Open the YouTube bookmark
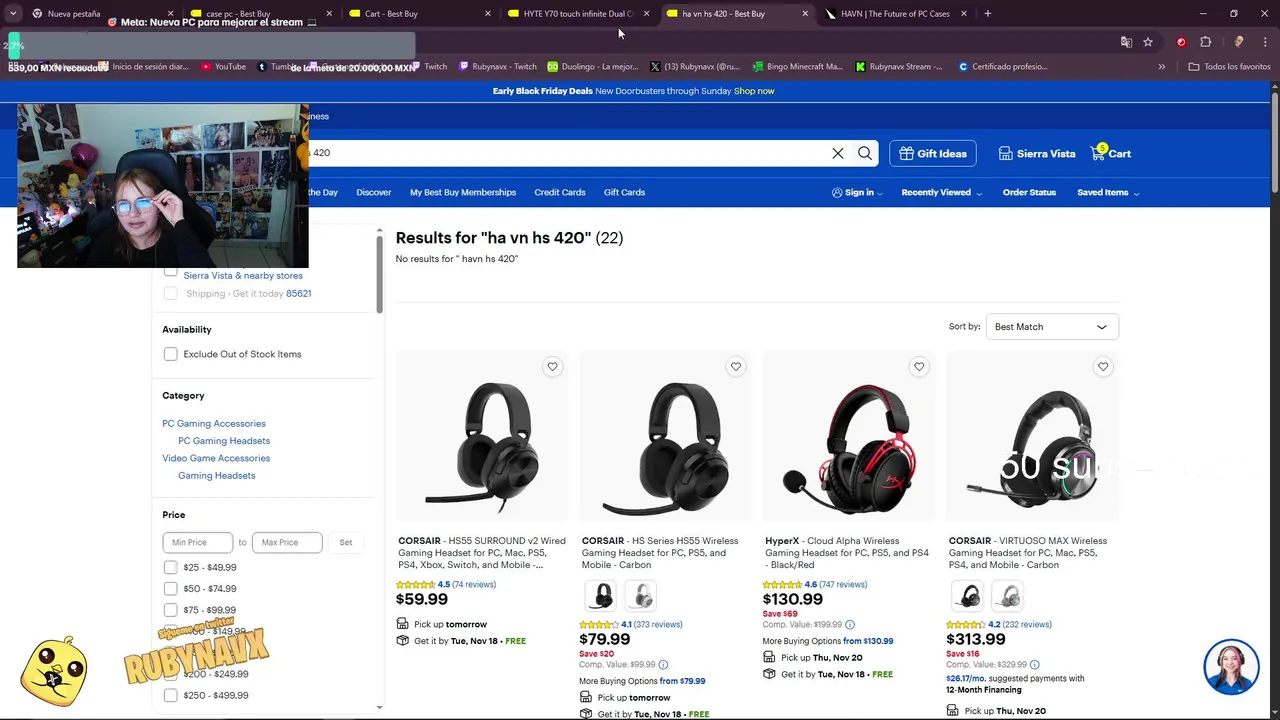1280x720 pixels. pyautogui.click(x=224, y=67)
